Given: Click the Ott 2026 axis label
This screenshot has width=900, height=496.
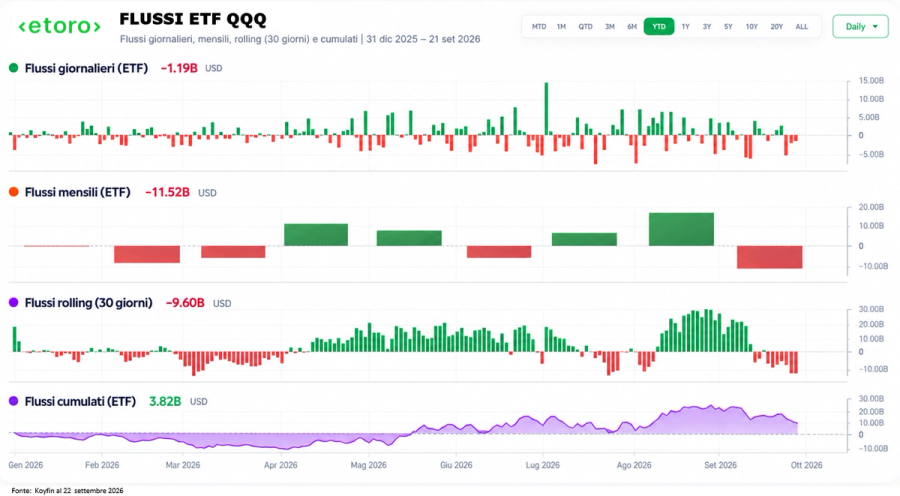Looking at the screenshot, I should [x=806, y=465].
